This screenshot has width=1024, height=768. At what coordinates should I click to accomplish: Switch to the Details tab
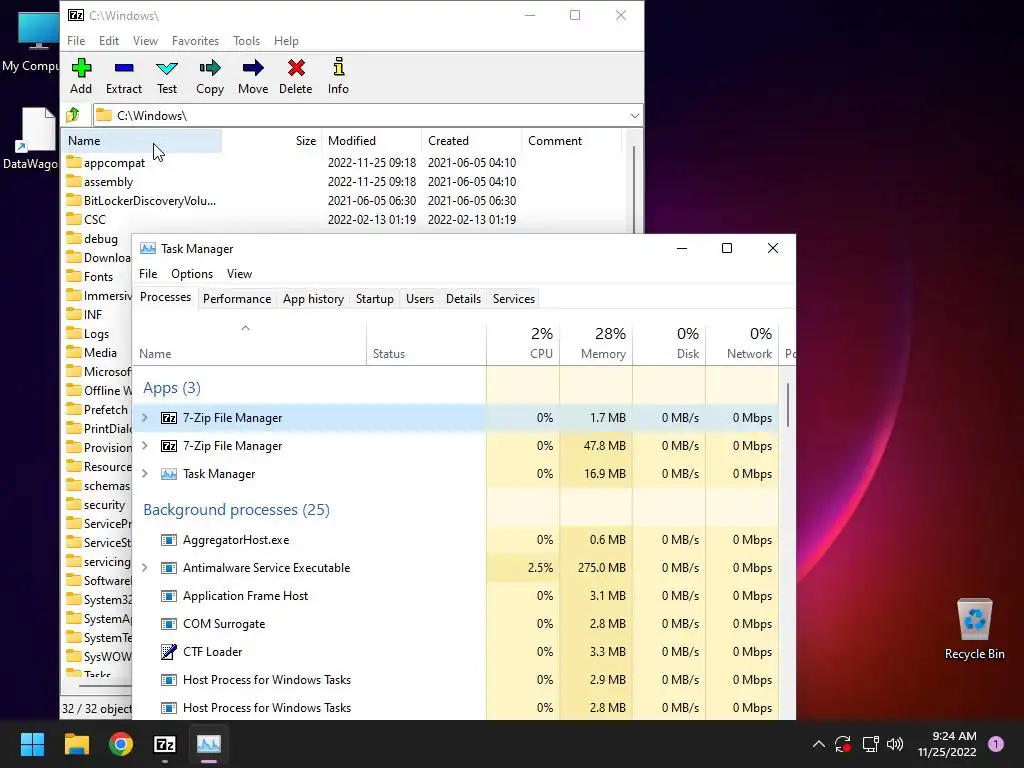(463, 298)
